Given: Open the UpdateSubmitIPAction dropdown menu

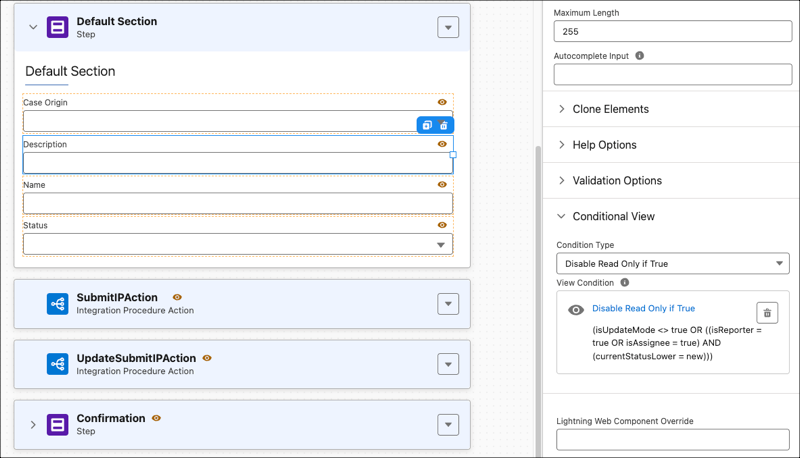Looking at the screenshot, I should (x=448, y=364).
